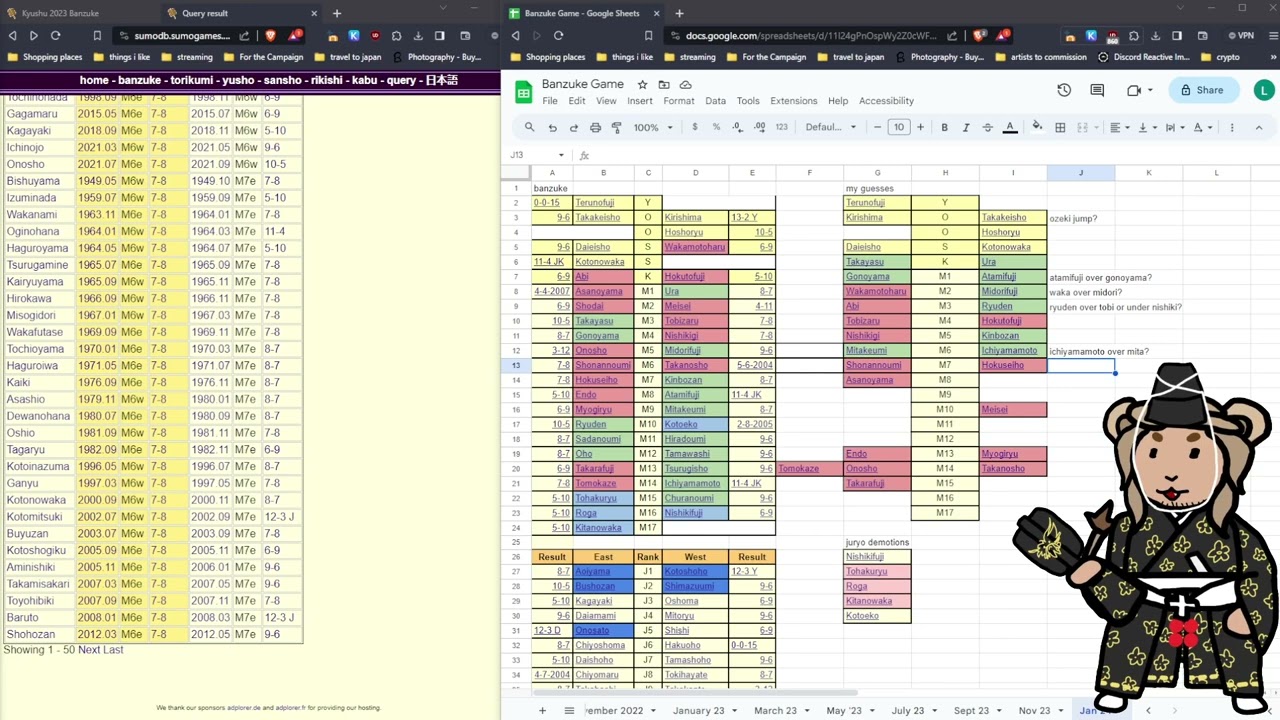Open the text color picker

click(1010, 127)
